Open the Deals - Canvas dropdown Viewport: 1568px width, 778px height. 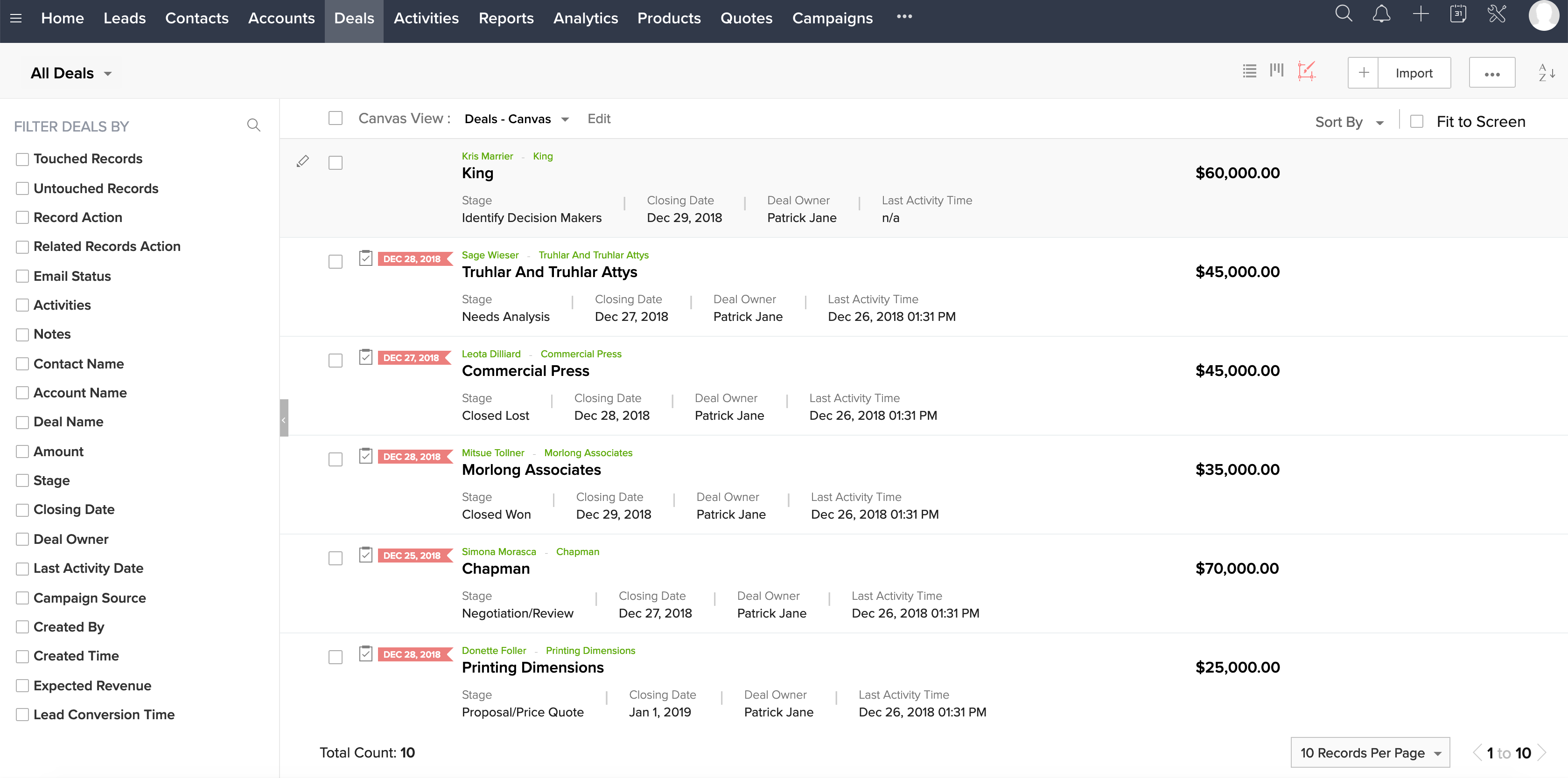(516, 118)
